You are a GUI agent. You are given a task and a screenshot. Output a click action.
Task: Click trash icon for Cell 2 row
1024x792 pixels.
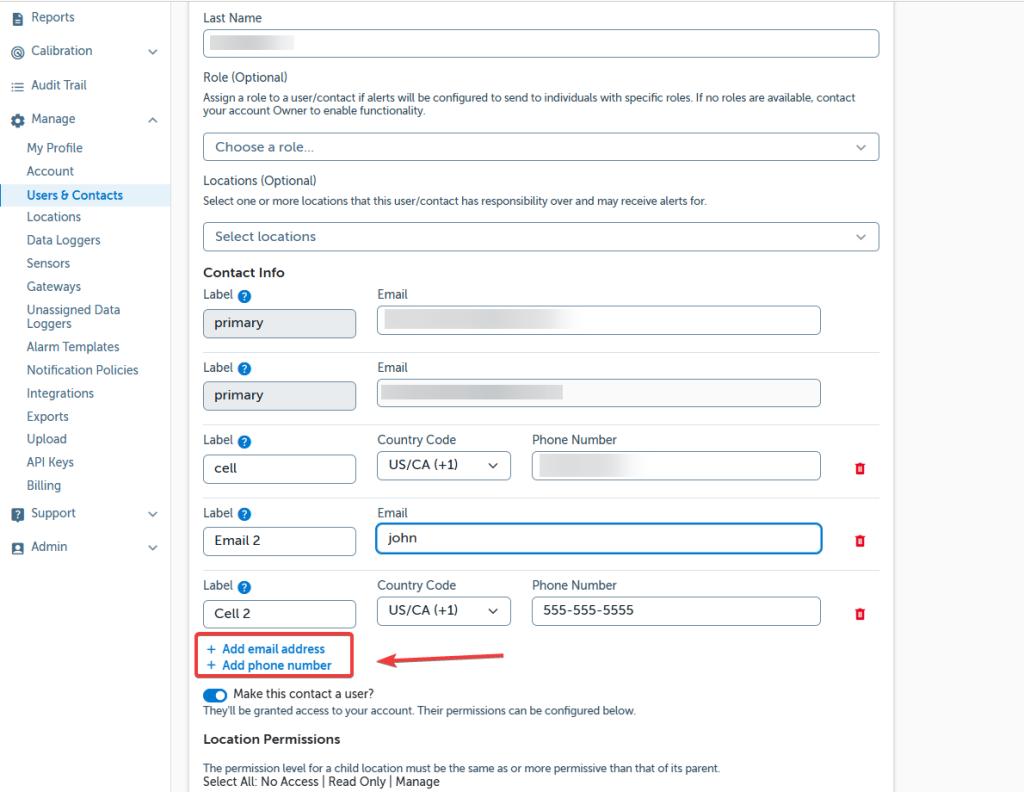pos(859,614)
